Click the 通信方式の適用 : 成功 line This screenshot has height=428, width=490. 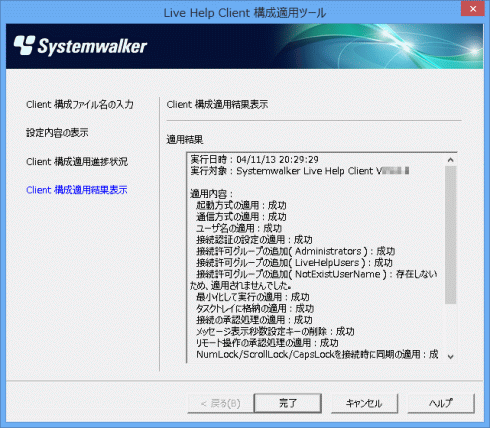(241, 217)
